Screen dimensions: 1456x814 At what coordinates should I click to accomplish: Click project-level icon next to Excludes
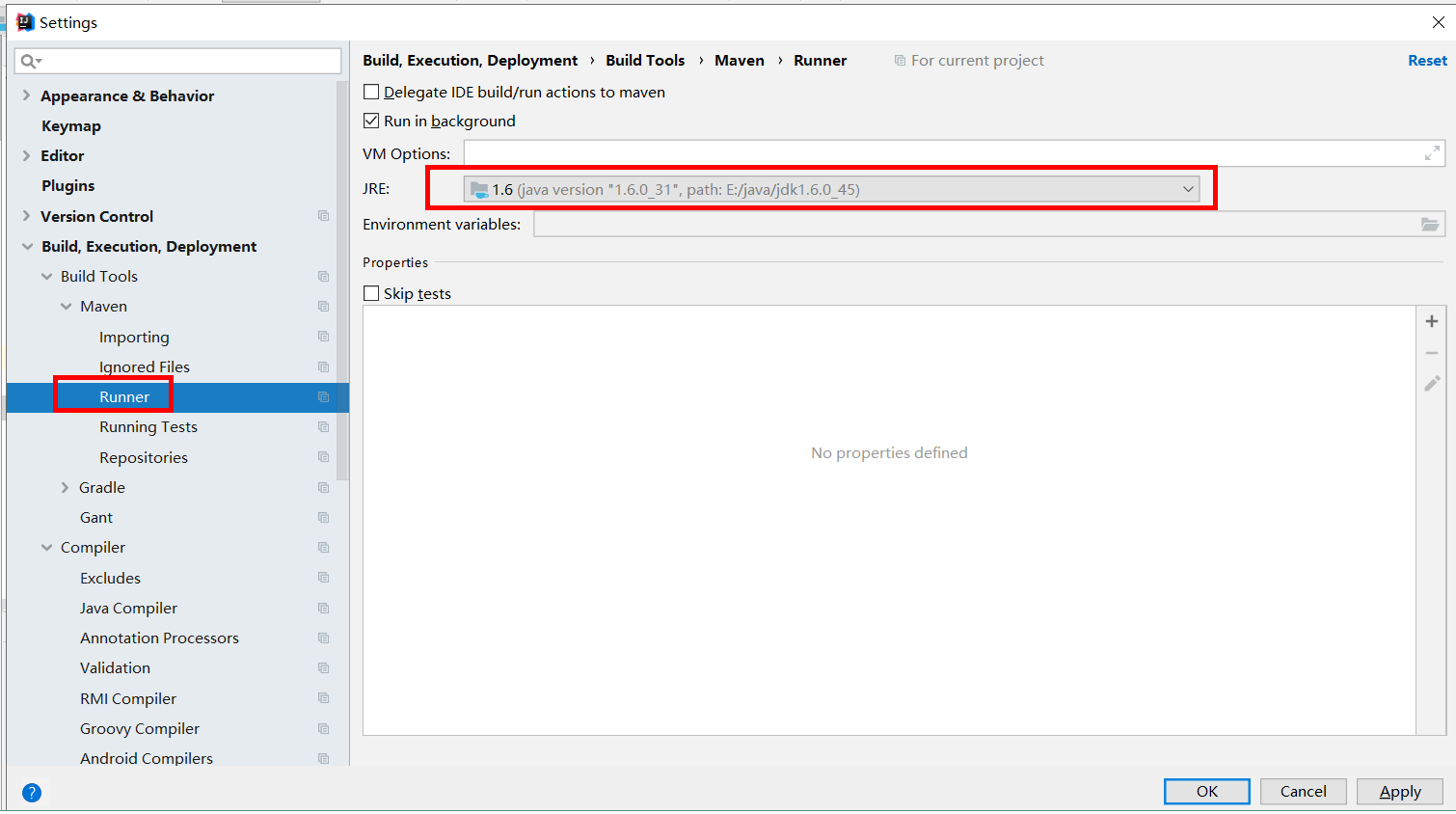(x=324, y=578)
